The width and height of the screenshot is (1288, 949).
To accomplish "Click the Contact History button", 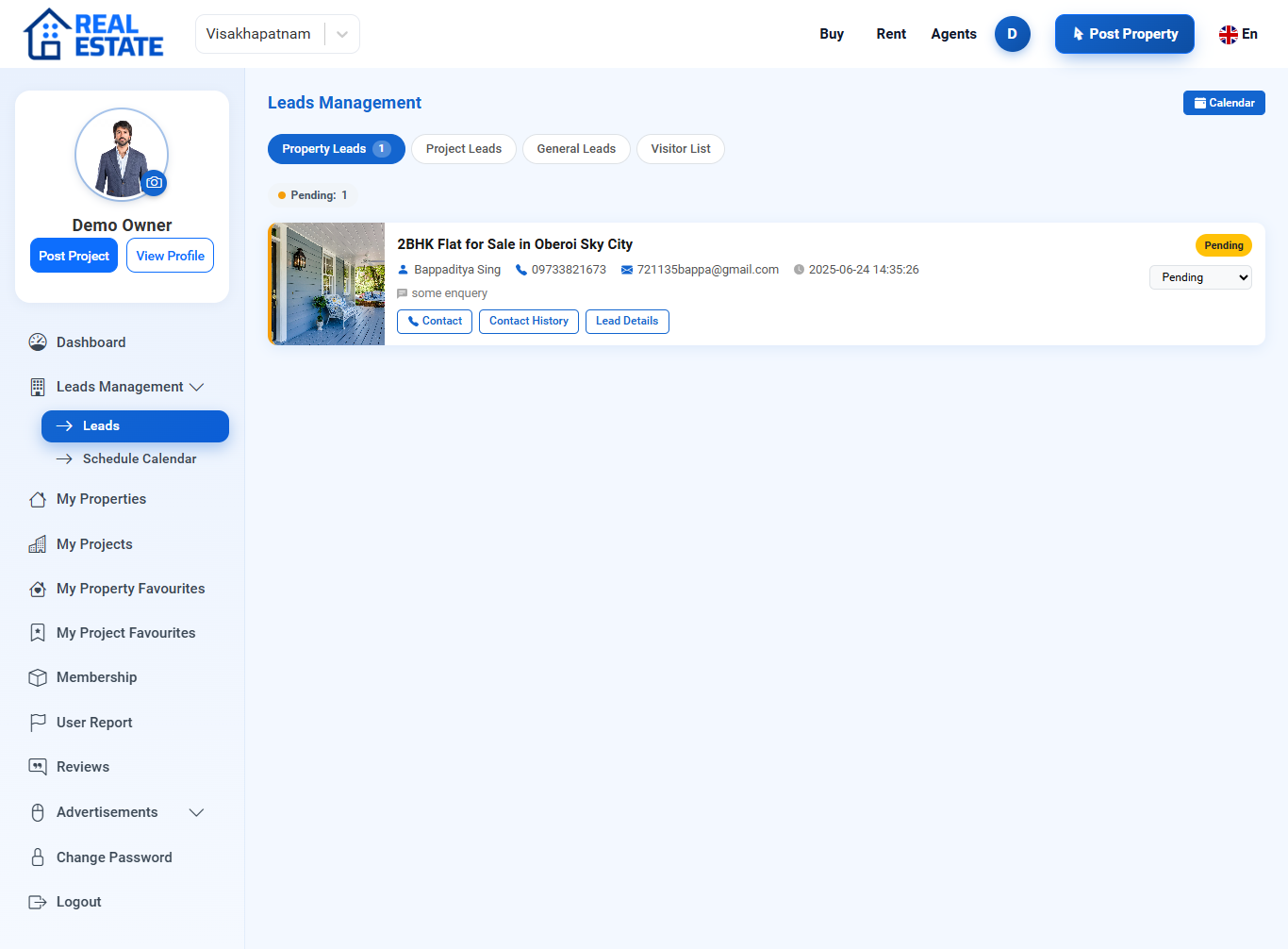I will click(529, 322).
